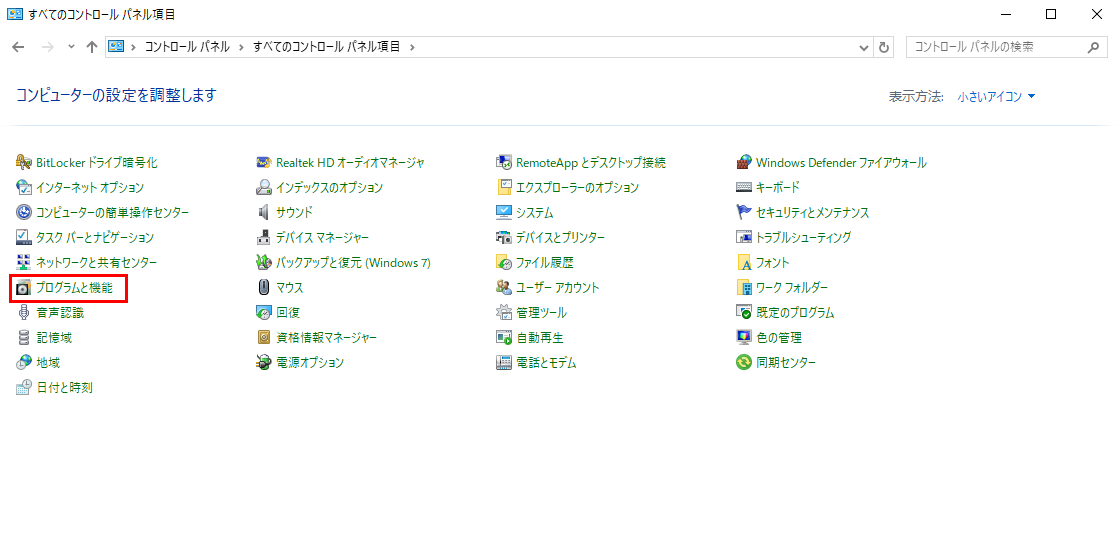Click the インターネット オプション icon

tap(23, 188)
